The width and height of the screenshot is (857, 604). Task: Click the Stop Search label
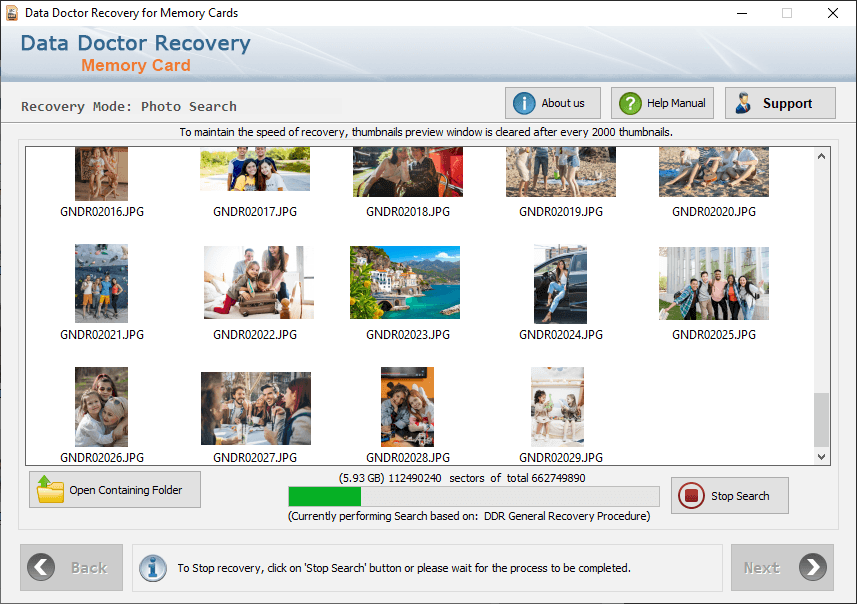click(x=740, y=496)
